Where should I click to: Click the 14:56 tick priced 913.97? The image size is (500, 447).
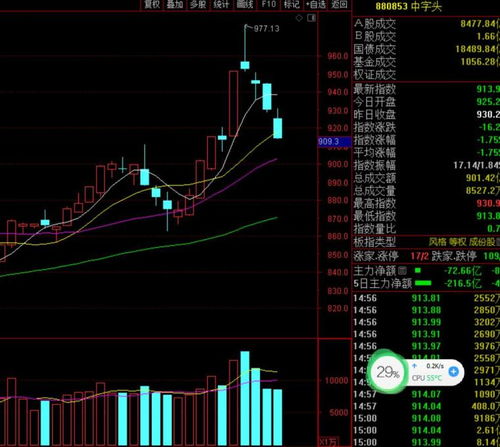click(x=427, y=346)
